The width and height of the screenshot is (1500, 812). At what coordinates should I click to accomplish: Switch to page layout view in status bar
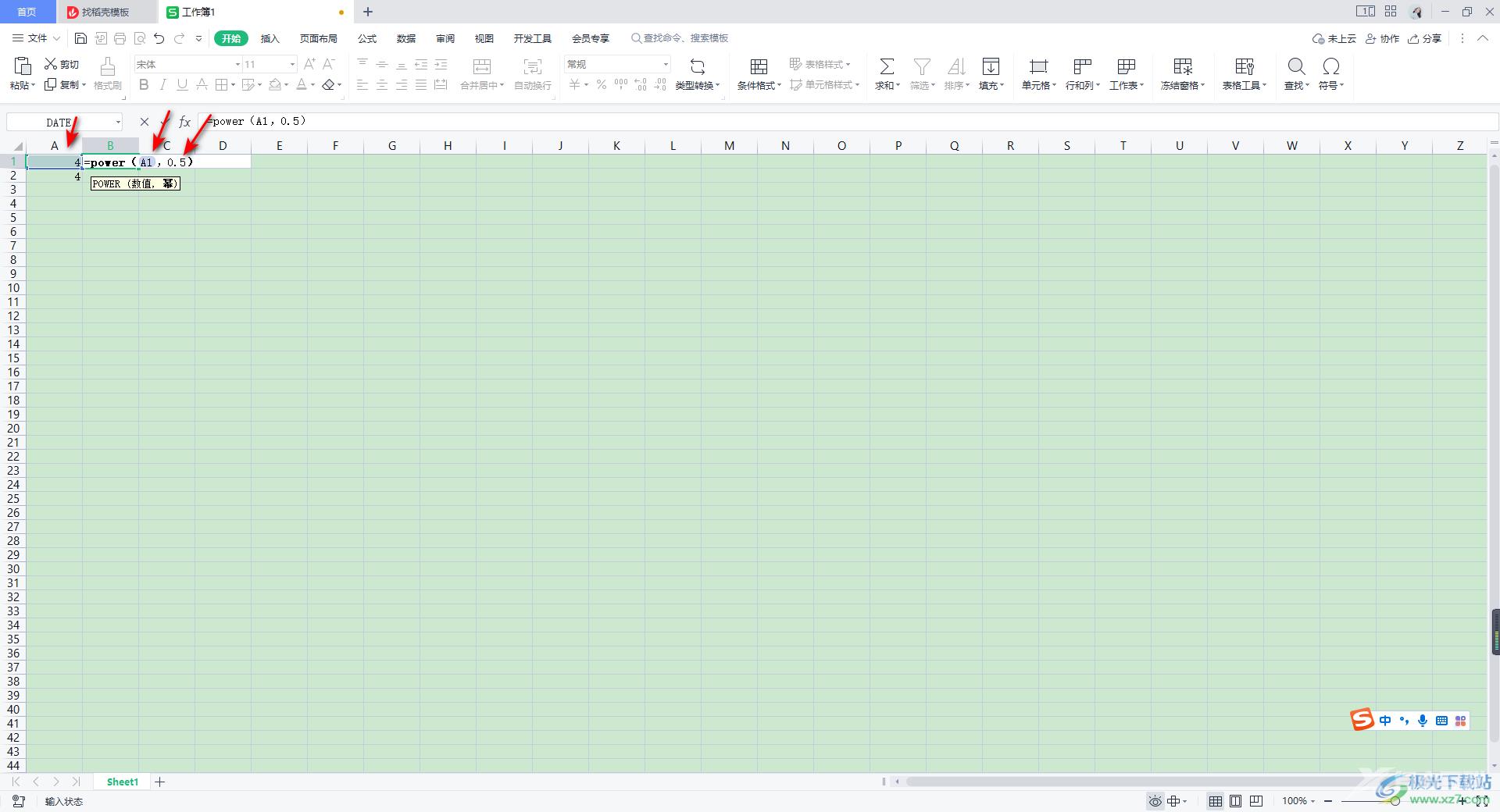(x=1236, y=801)
